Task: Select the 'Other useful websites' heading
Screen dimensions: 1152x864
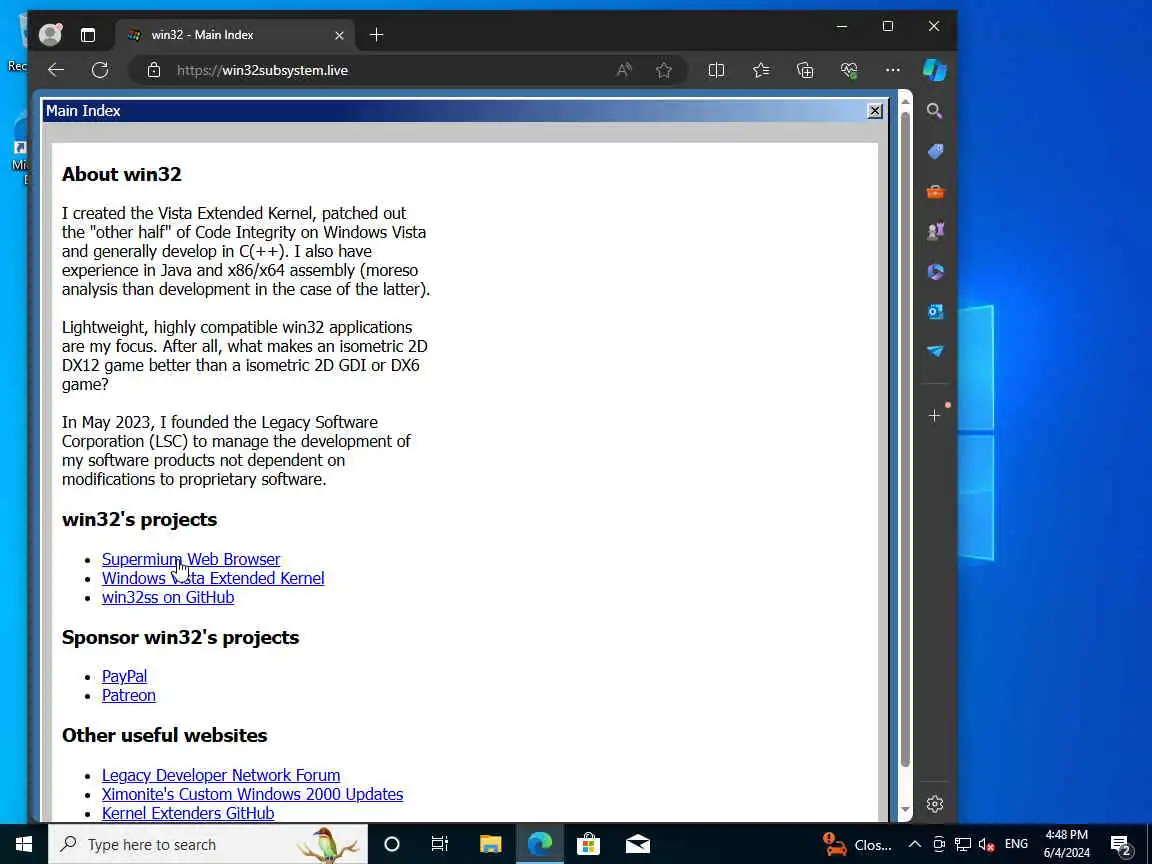Action: click(165, 735)
